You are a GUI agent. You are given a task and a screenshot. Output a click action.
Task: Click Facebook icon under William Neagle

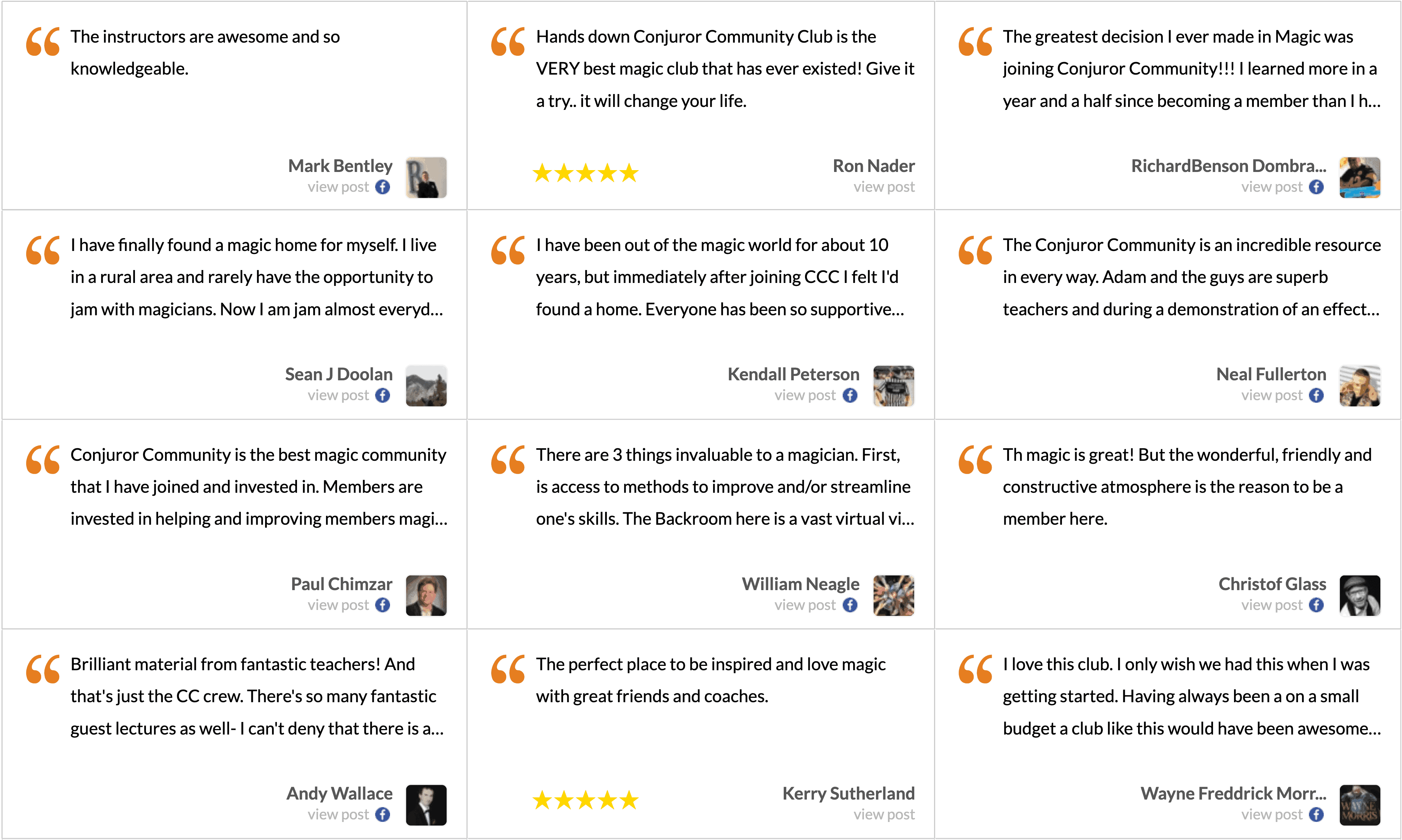[x=850, y=605]
